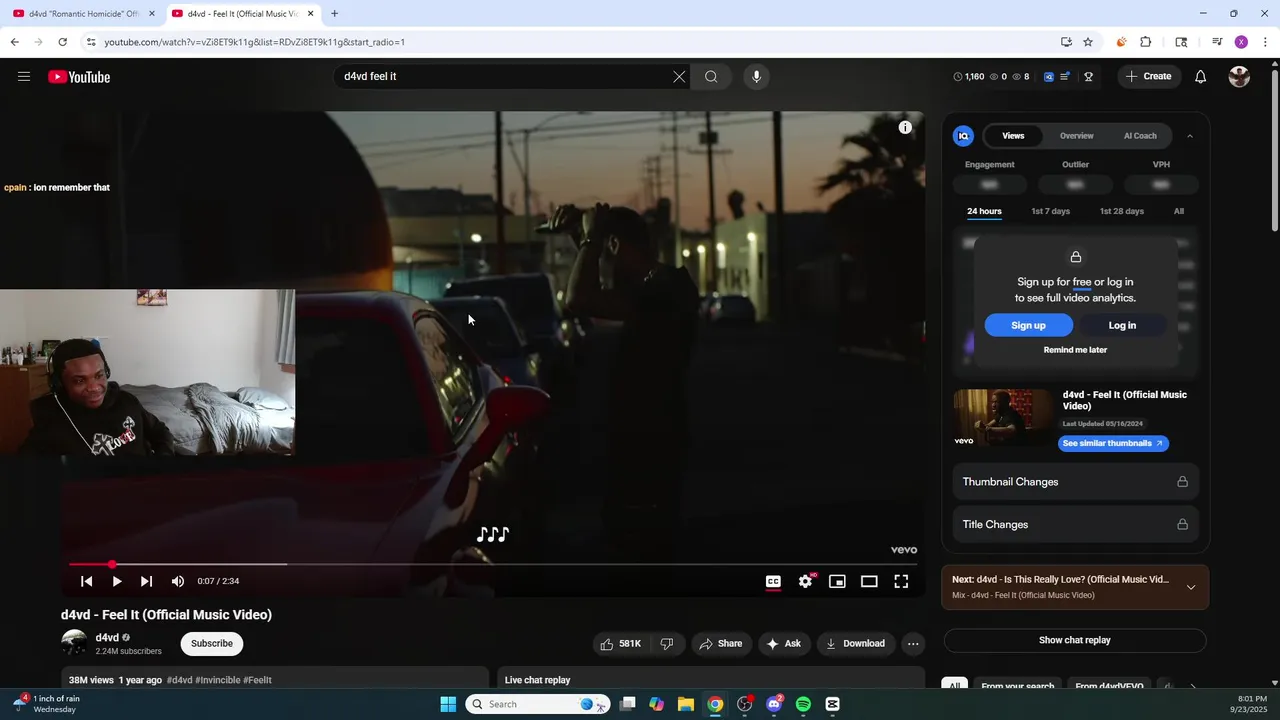Switch to theater mode

[x=869, y=581]
